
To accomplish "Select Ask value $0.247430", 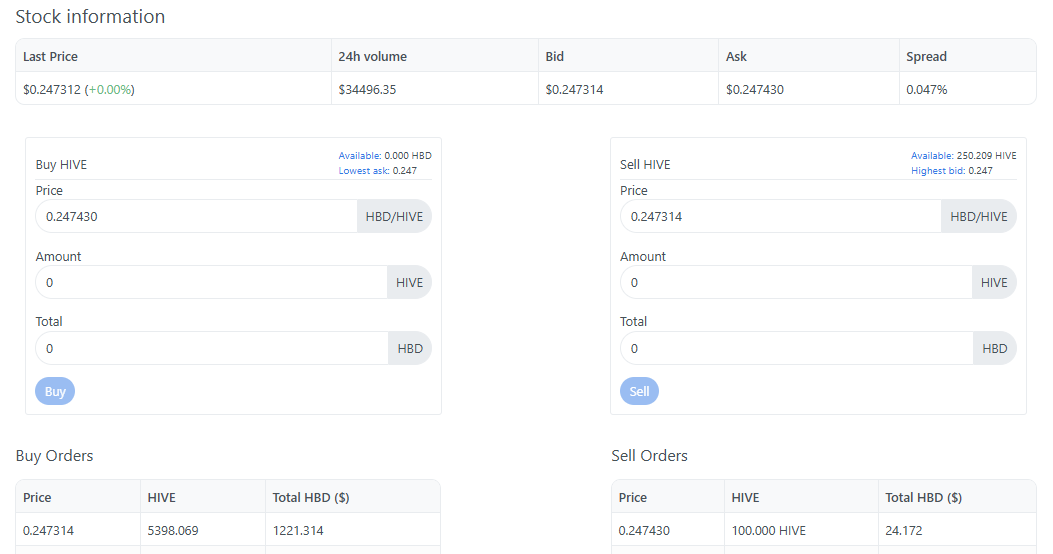I will coord(755,89).
